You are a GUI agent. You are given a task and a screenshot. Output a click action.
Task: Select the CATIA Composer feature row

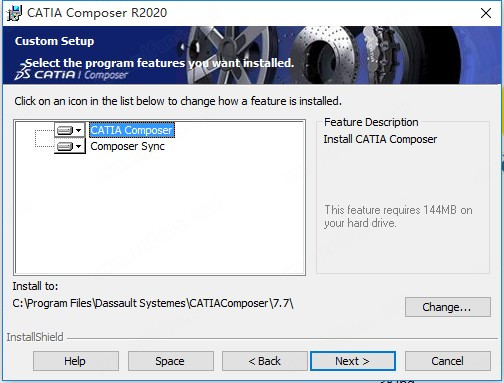pos(132,130)
